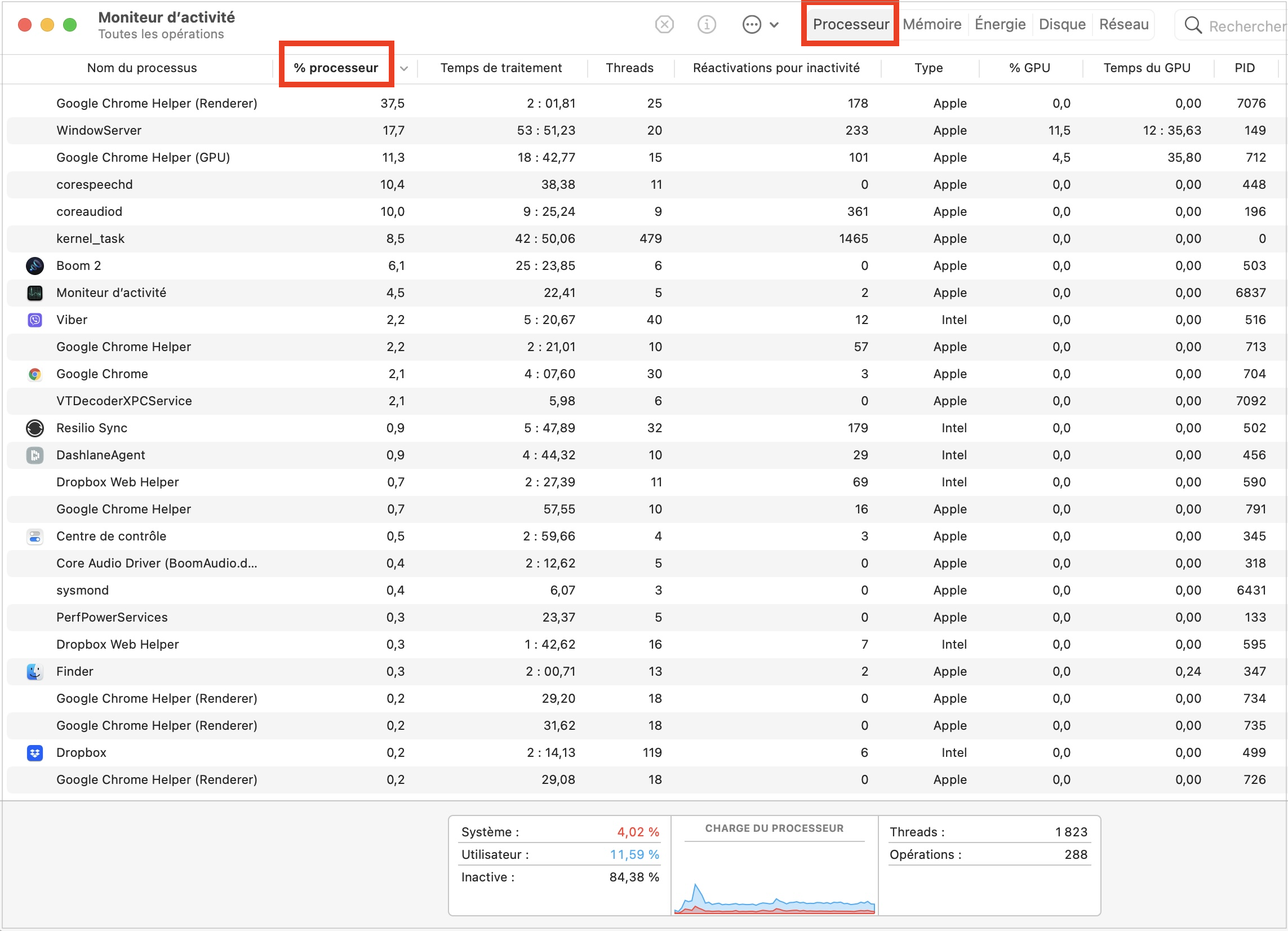Sort by PID column header

pyautogui.click(x=1244, y=68)
